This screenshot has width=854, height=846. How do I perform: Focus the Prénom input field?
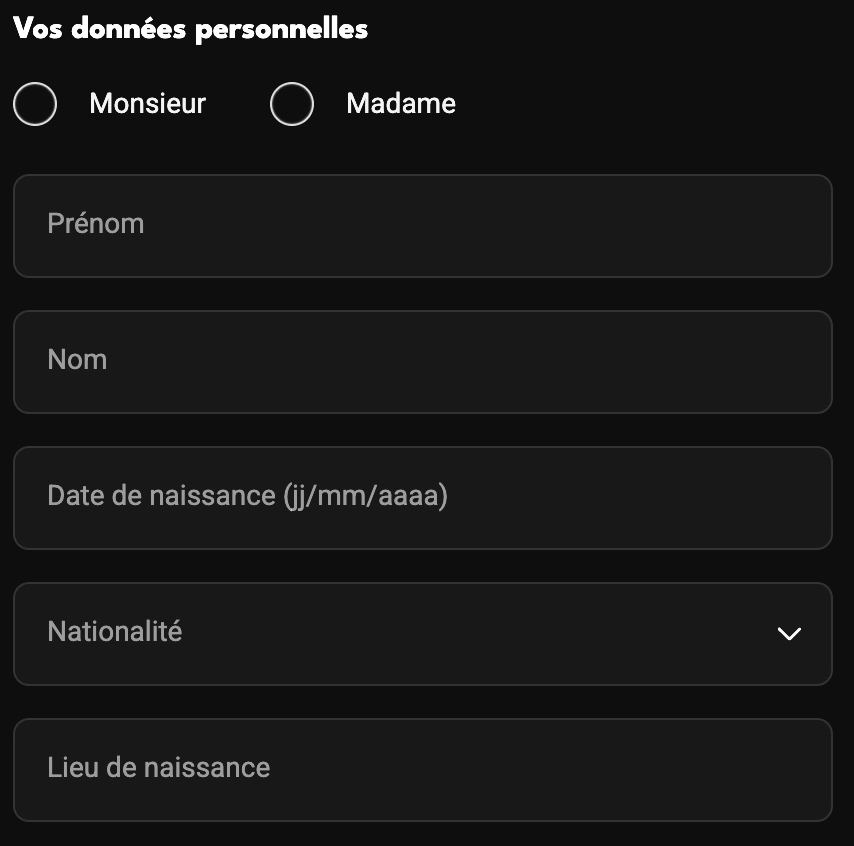(423, 226)
